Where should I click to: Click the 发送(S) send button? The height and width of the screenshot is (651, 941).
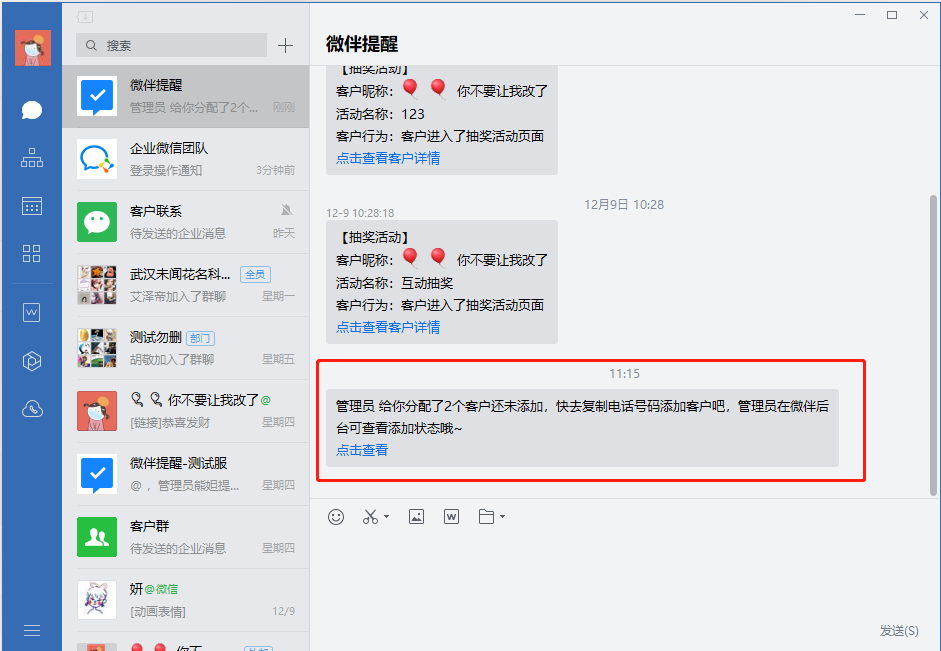[x=899, y=631]
